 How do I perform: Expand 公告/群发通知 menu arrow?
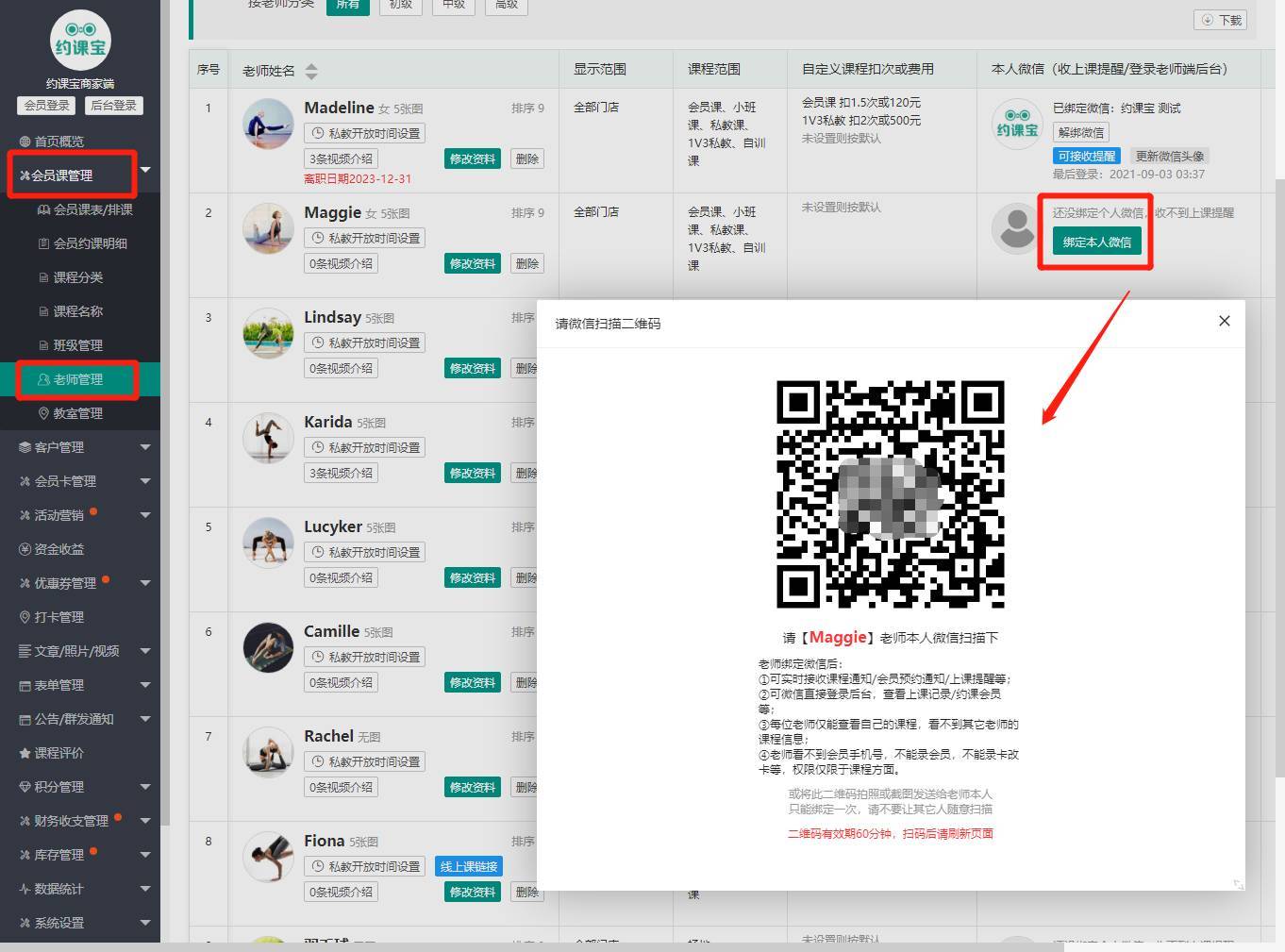(x=145, y=719)
